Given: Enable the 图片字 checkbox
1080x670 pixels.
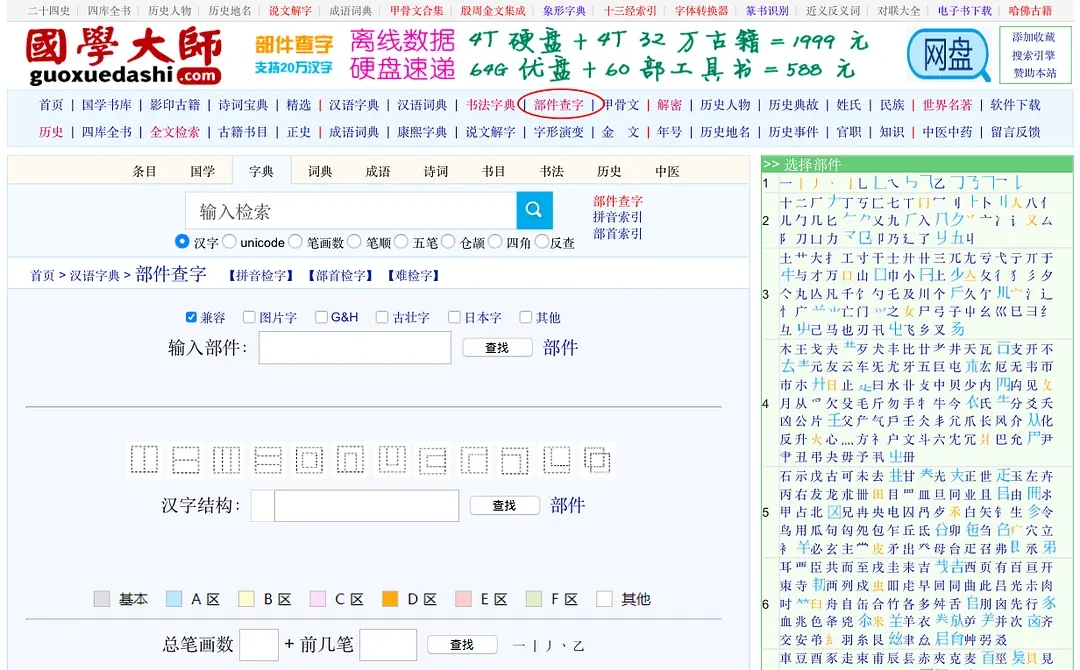Looking at the screenshot, I should (250, 318).
